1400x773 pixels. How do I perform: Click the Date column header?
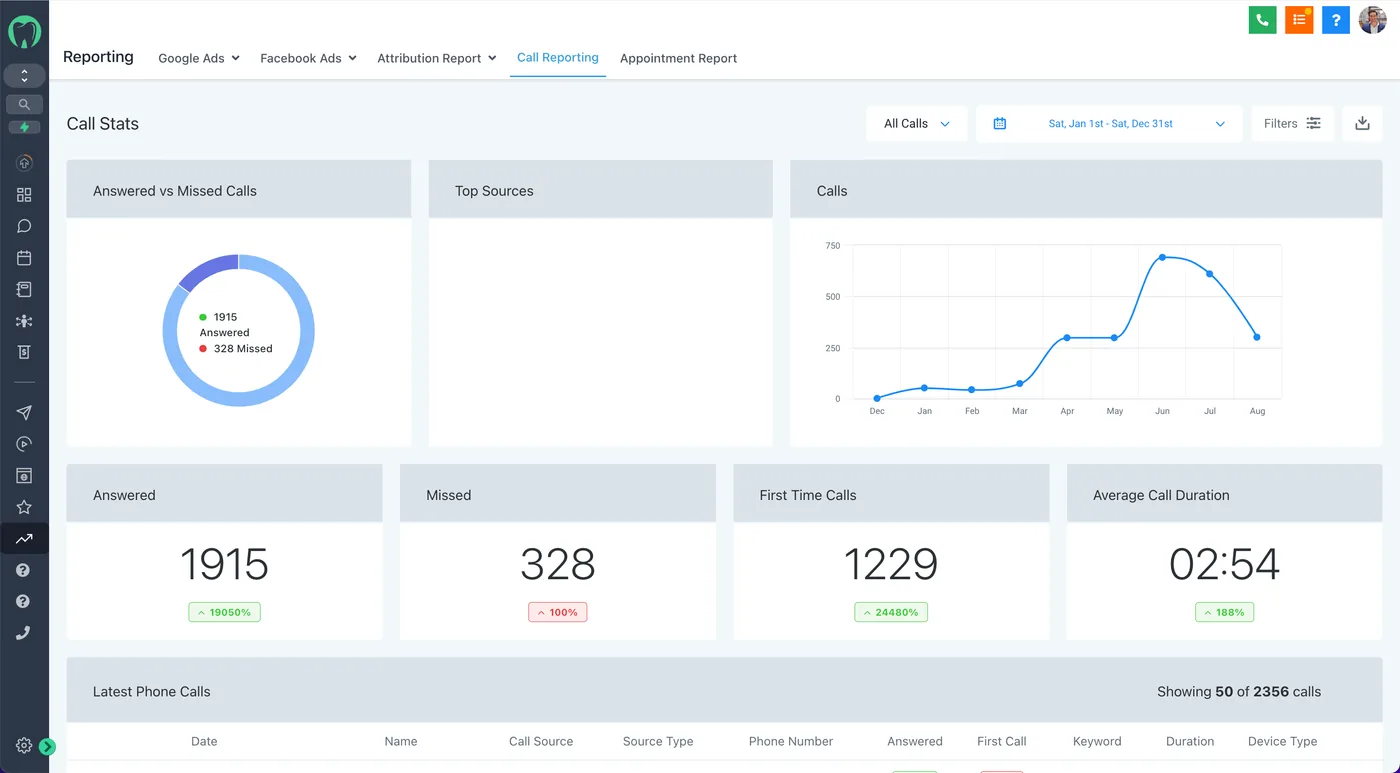[x=204, y=742]
